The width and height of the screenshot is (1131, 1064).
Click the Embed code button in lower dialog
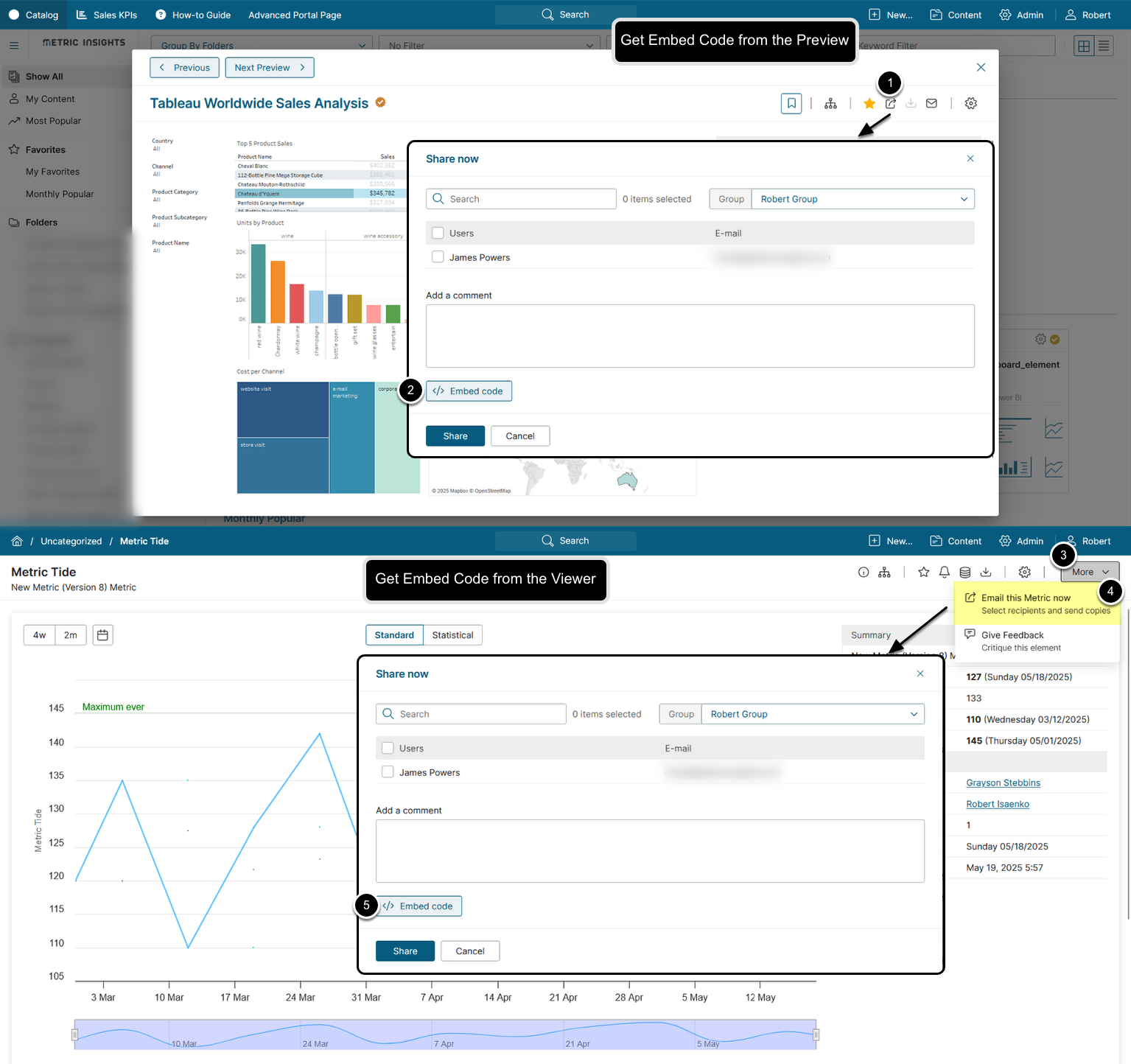pos(419,906)
